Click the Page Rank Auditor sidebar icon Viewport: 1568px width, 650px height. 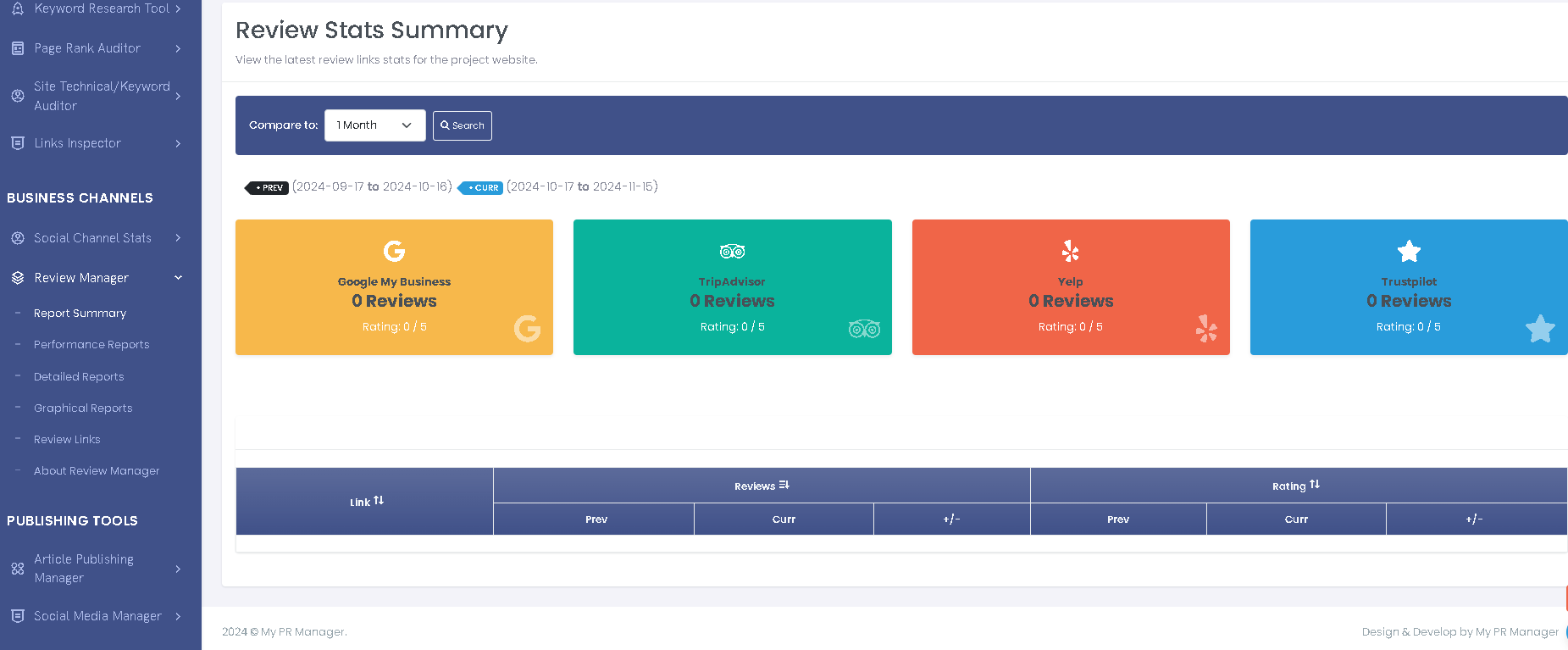click(x=18, y=48)
